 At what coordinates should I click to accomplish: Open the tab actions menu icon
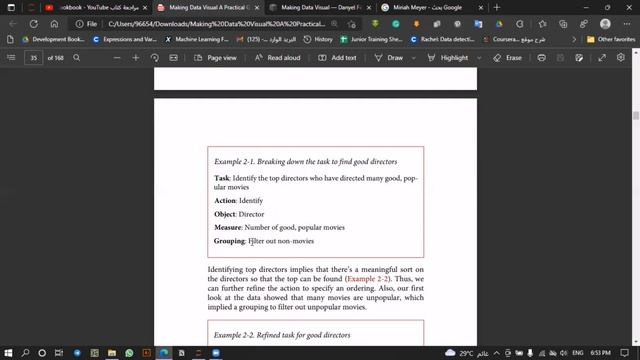(11, 8)
